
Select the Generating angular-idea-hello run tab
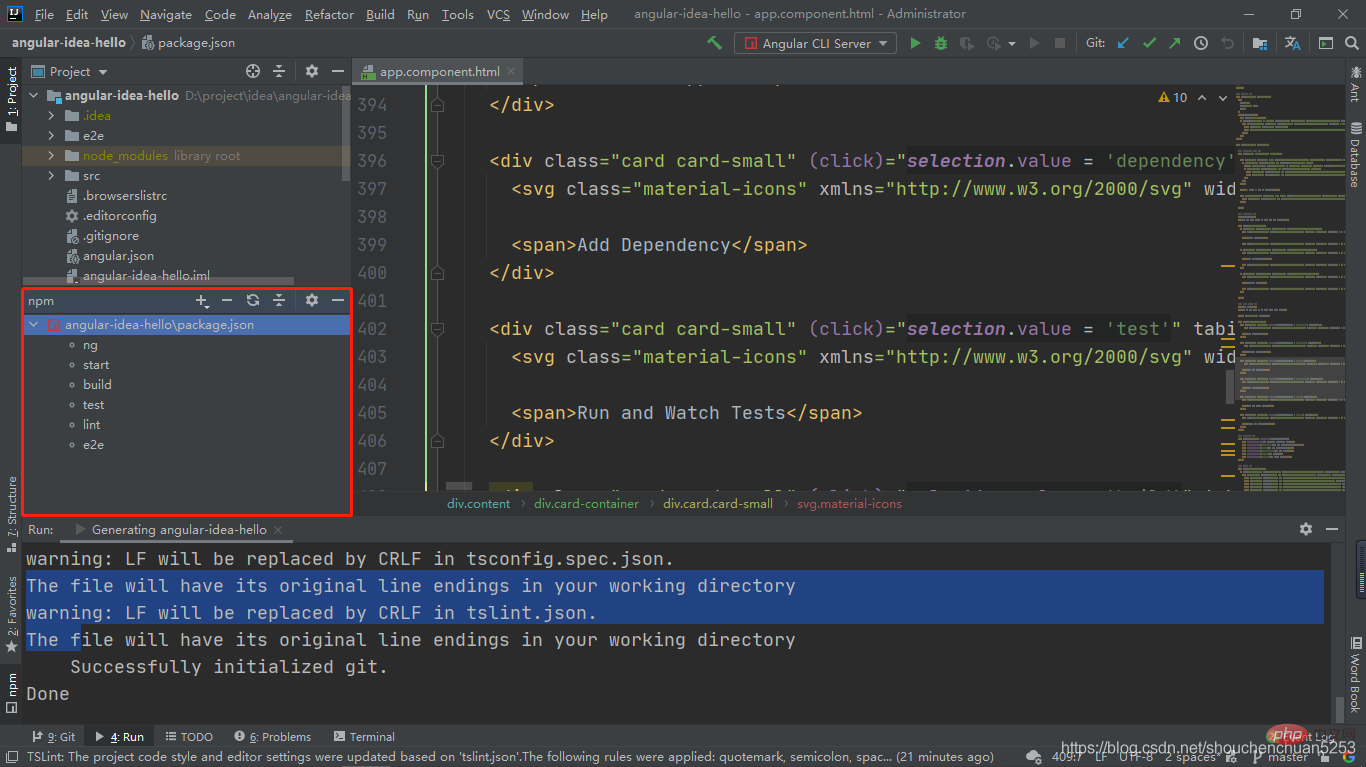point(179,529)
